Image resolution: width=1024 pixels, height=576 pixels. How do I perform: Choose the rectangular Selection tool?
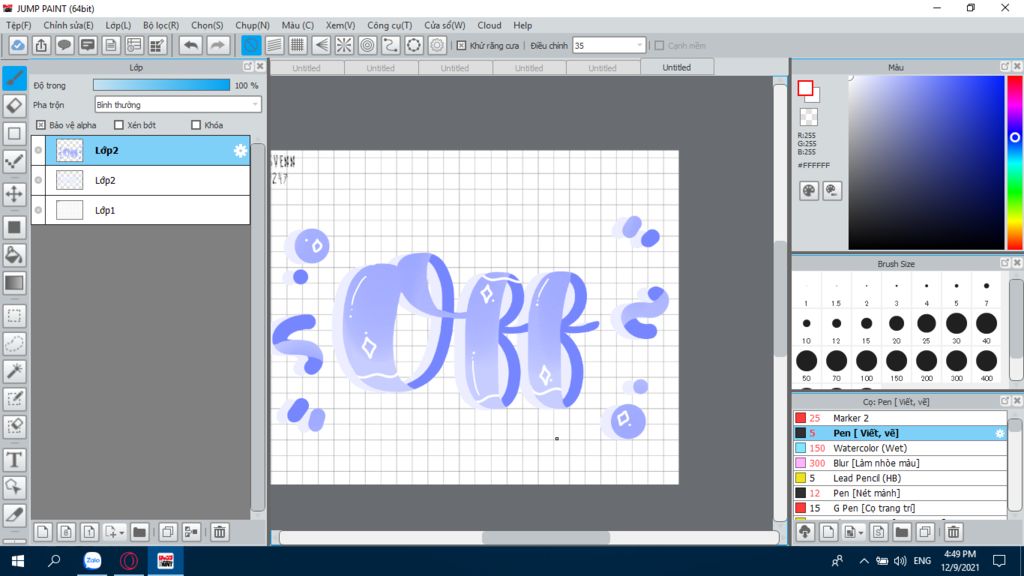14,316
